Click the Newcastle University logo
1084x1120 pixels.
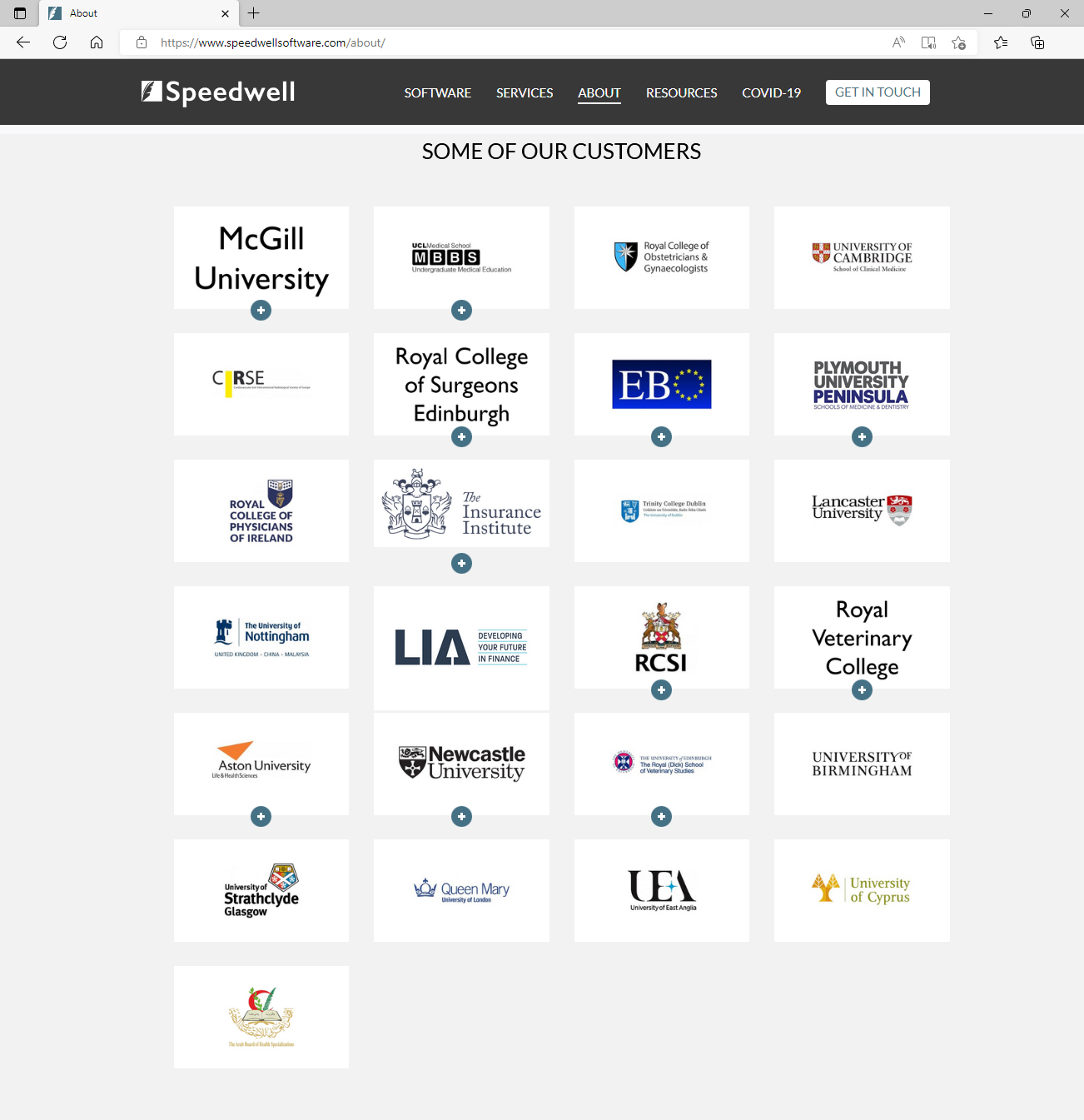(x=461, y=764)
